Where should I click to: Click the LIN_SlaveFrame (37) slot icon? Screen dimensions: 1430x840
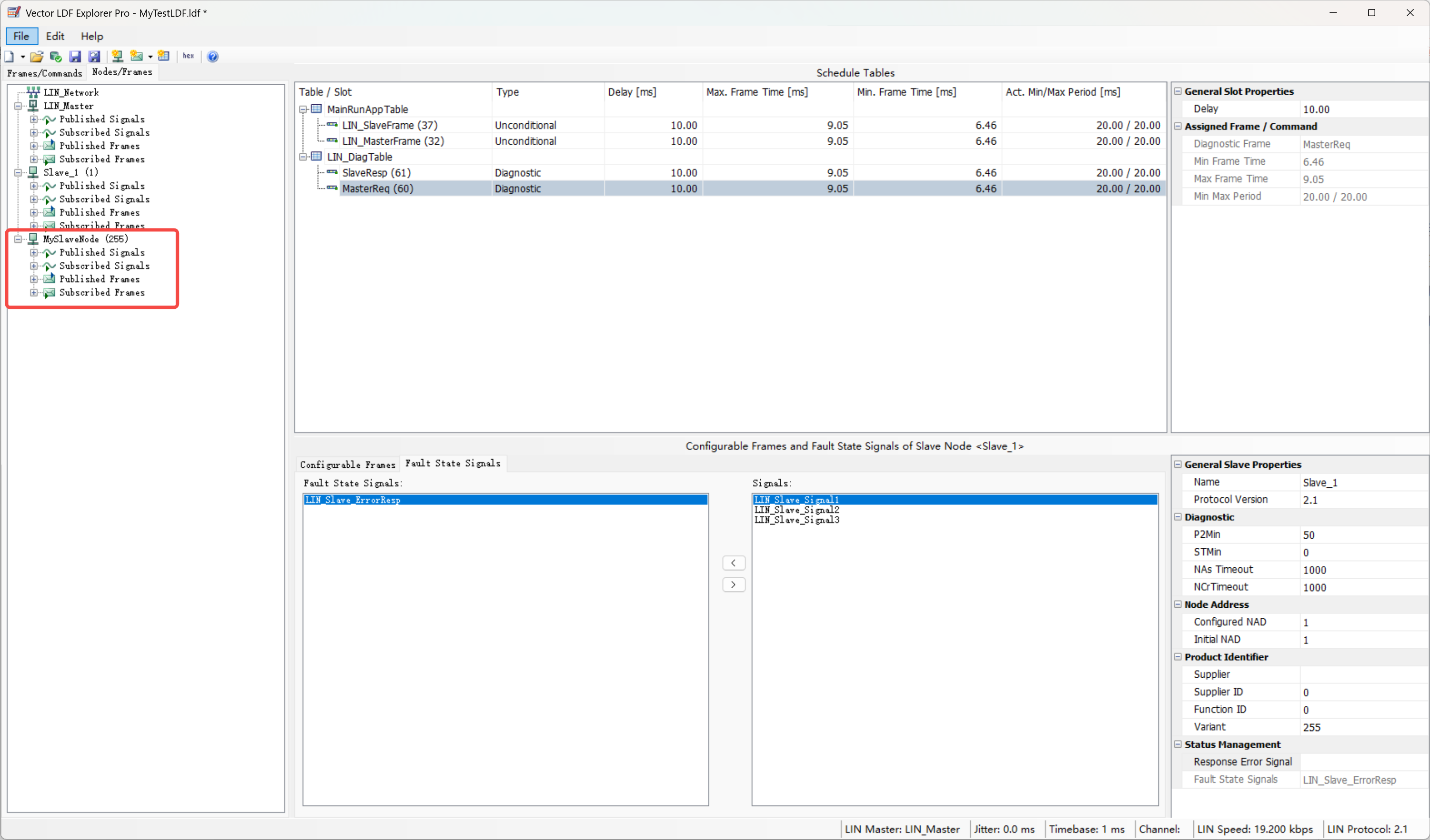tap(332, 125)
